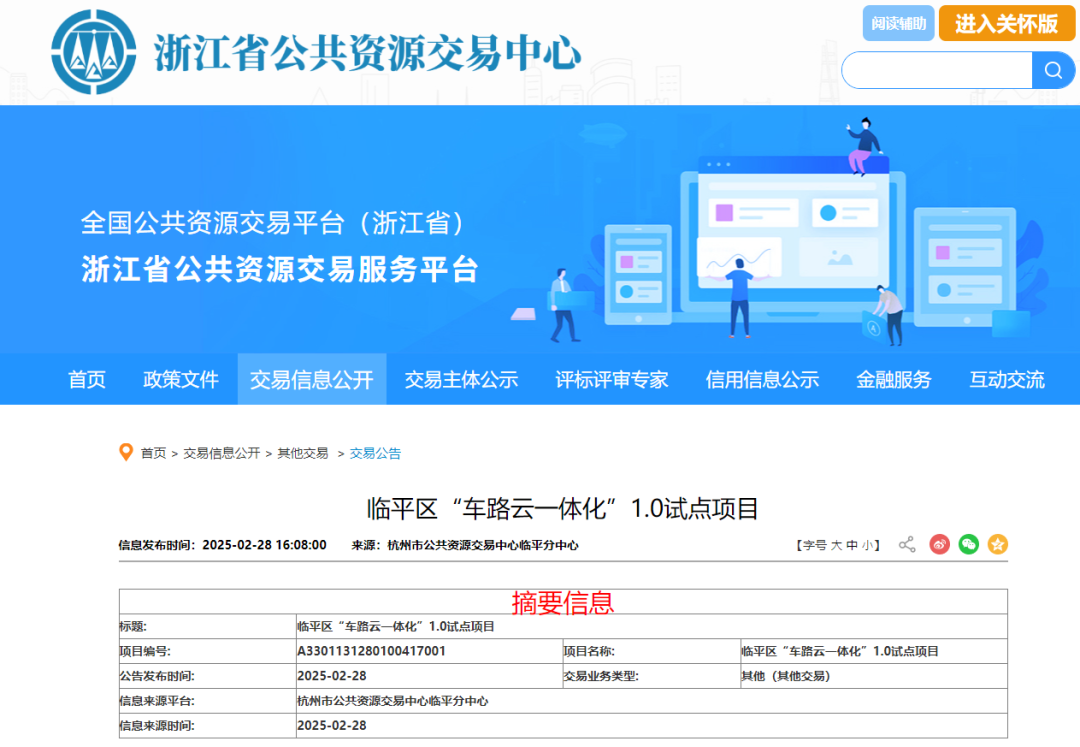The width and height of the screenshot is (1080, 747).
Task: Click the 首页 breadcrumb link
Action: 153,453
